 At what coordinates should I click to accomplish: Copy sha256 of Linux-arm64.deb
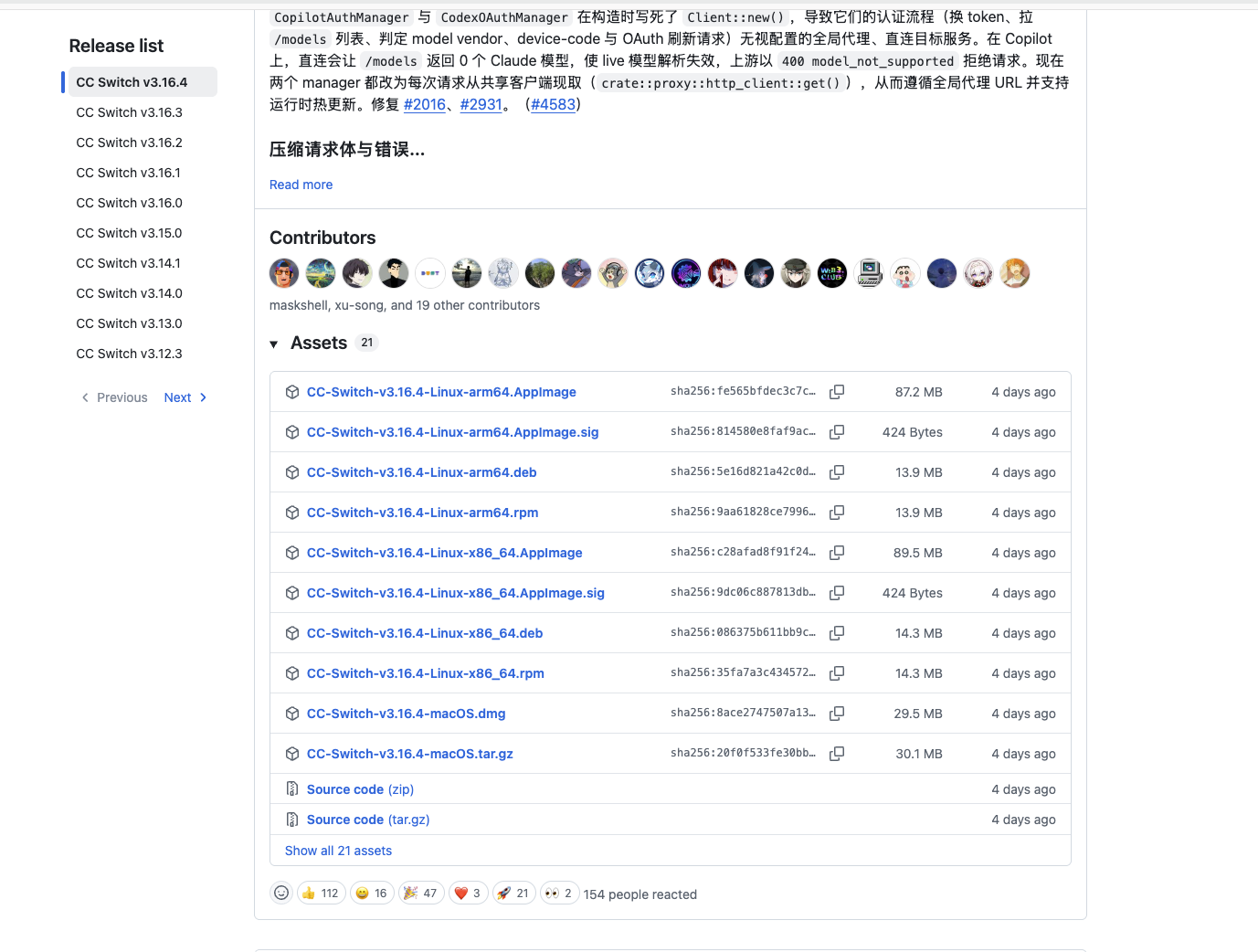pos(836,472)
